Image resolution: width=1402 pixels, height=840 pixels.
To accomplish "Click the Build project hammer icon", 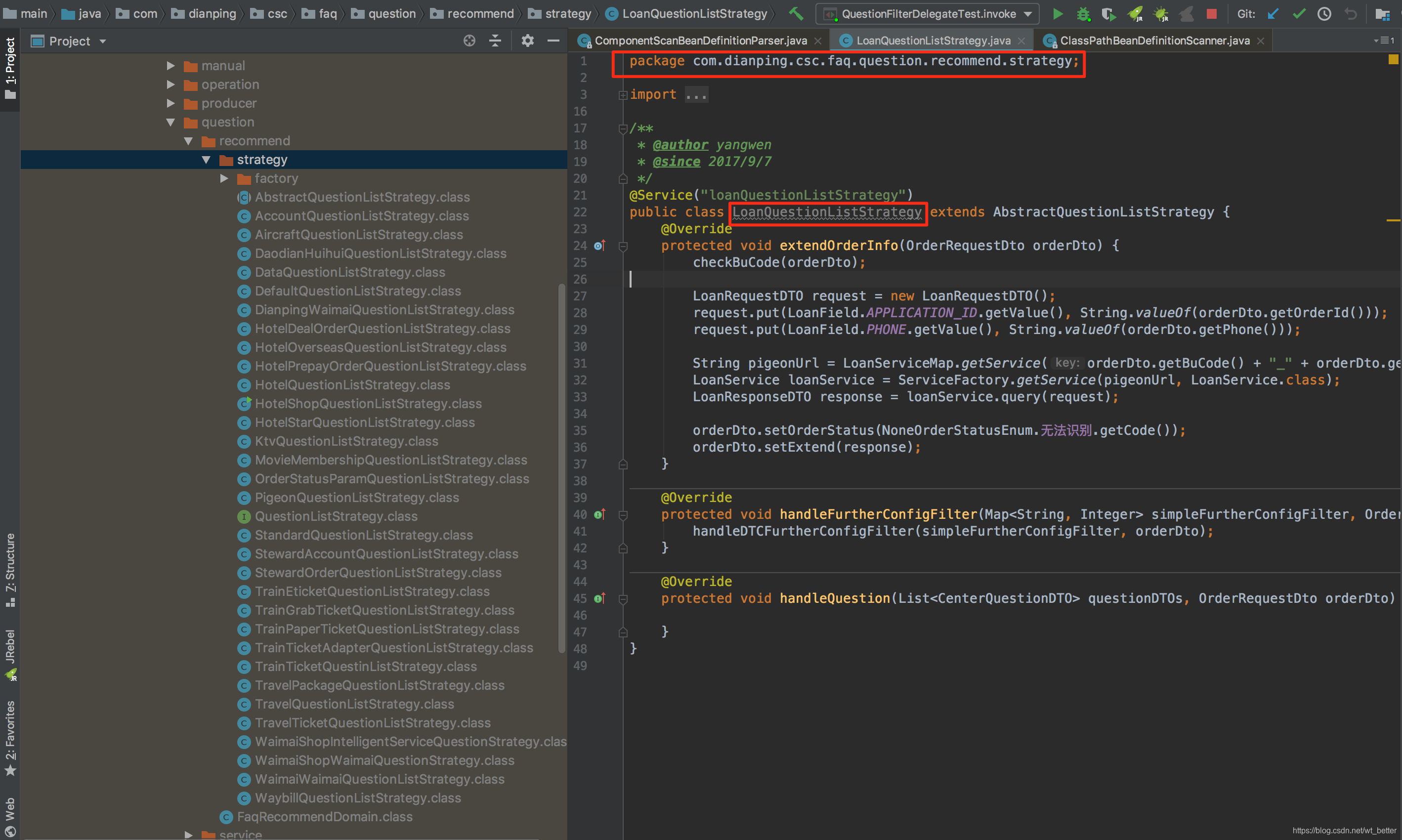I will (x=796, y=13).
